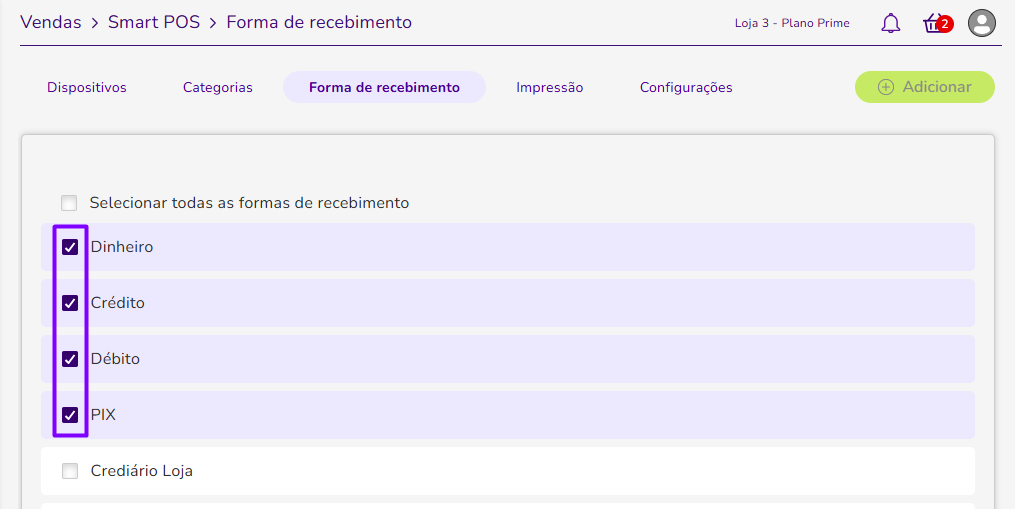Image resolution: width=1015 pixels, height=509 pixels.
Task: Switch to the Categorias tab
Action: click(218, 87)
